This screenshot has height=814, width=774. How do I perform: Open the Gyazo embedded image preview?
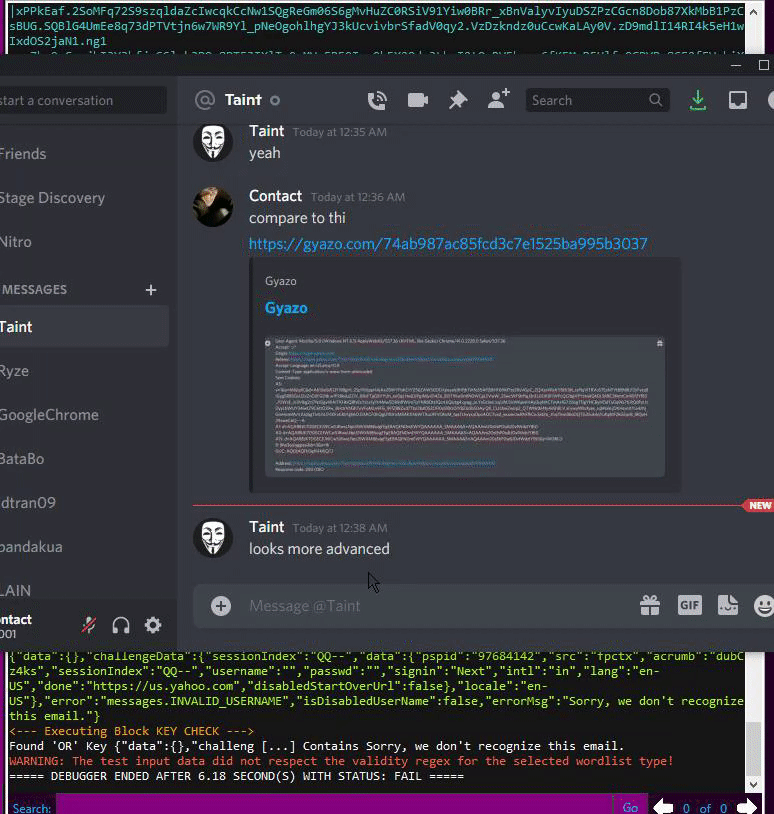coord(465,406)
